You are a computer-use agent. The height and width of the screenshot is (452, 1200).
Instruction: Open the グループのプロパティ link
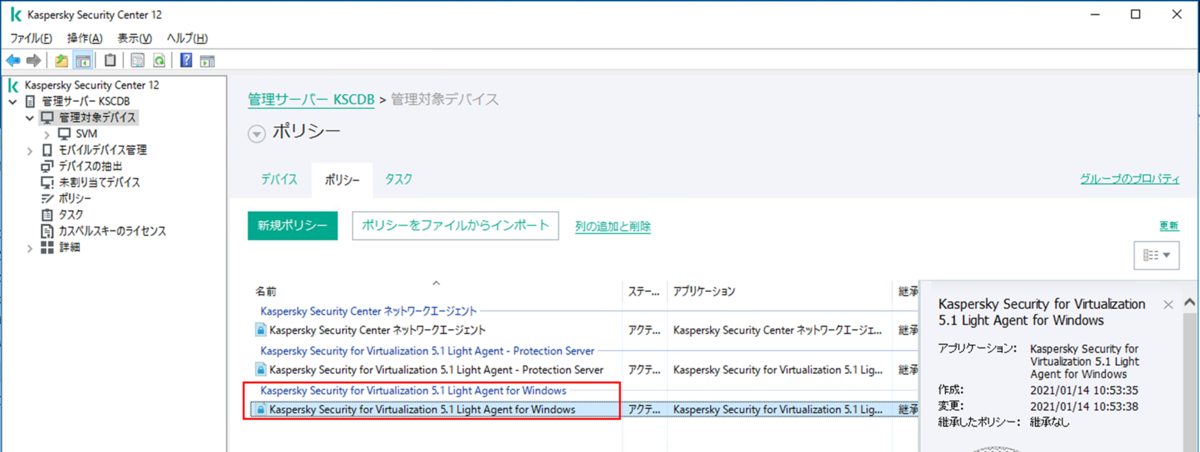(1130, 179)
